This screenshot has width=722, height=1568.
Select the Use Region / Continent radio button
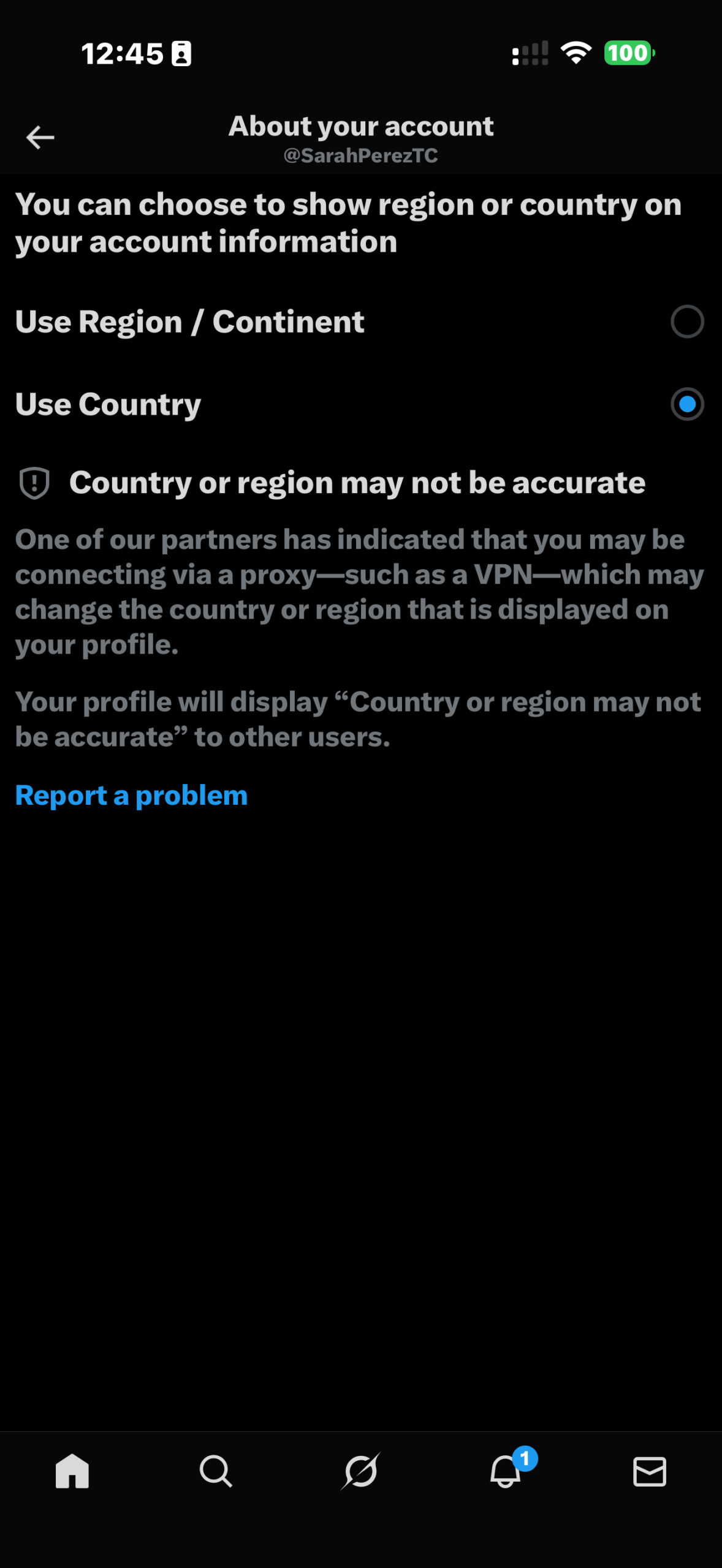[x=687, y=322]
